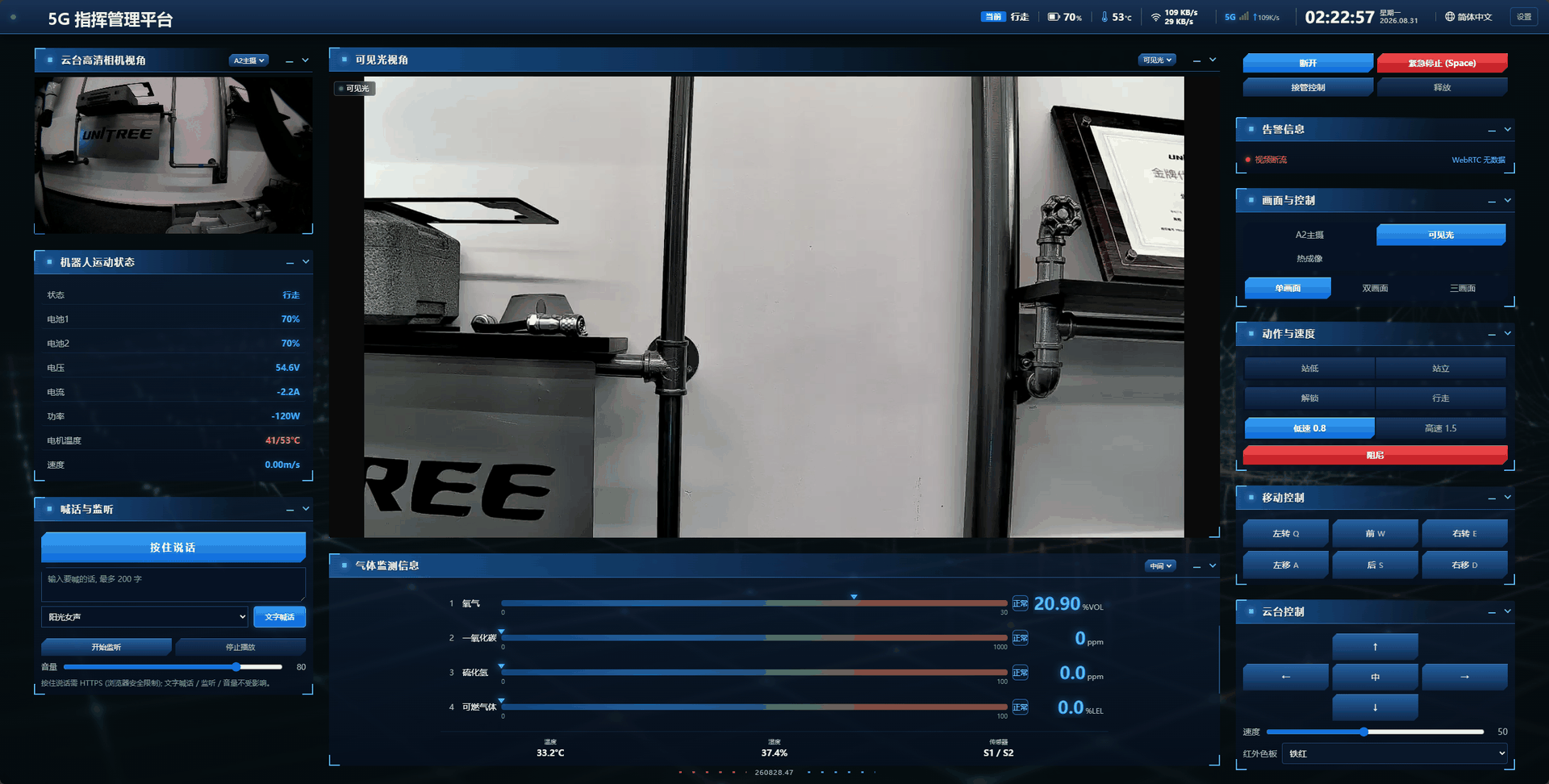
Task: Minimize the 画面与控制 panel
Action: pos(1492,201)
